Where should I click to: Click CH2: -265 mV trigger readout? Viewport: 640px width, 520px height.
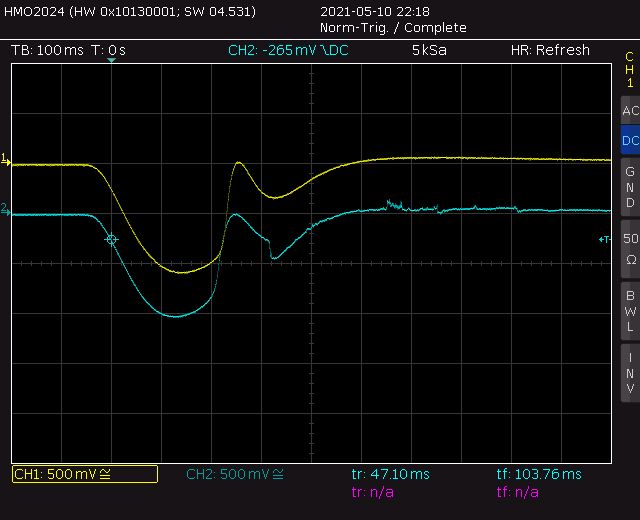[288, 50]
